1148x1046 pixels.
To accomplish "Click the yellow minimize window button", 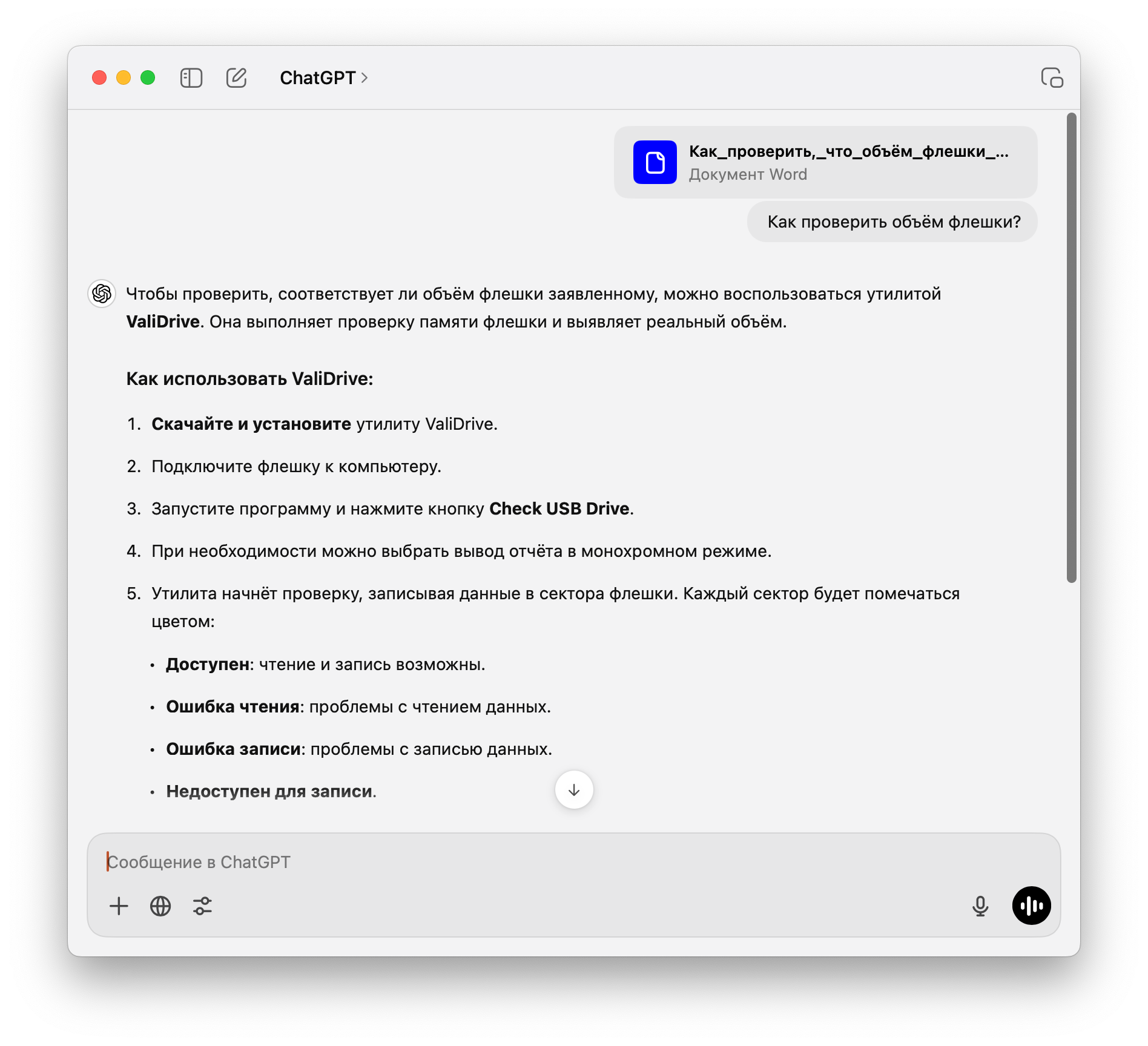I will click(x=124, y=78).
